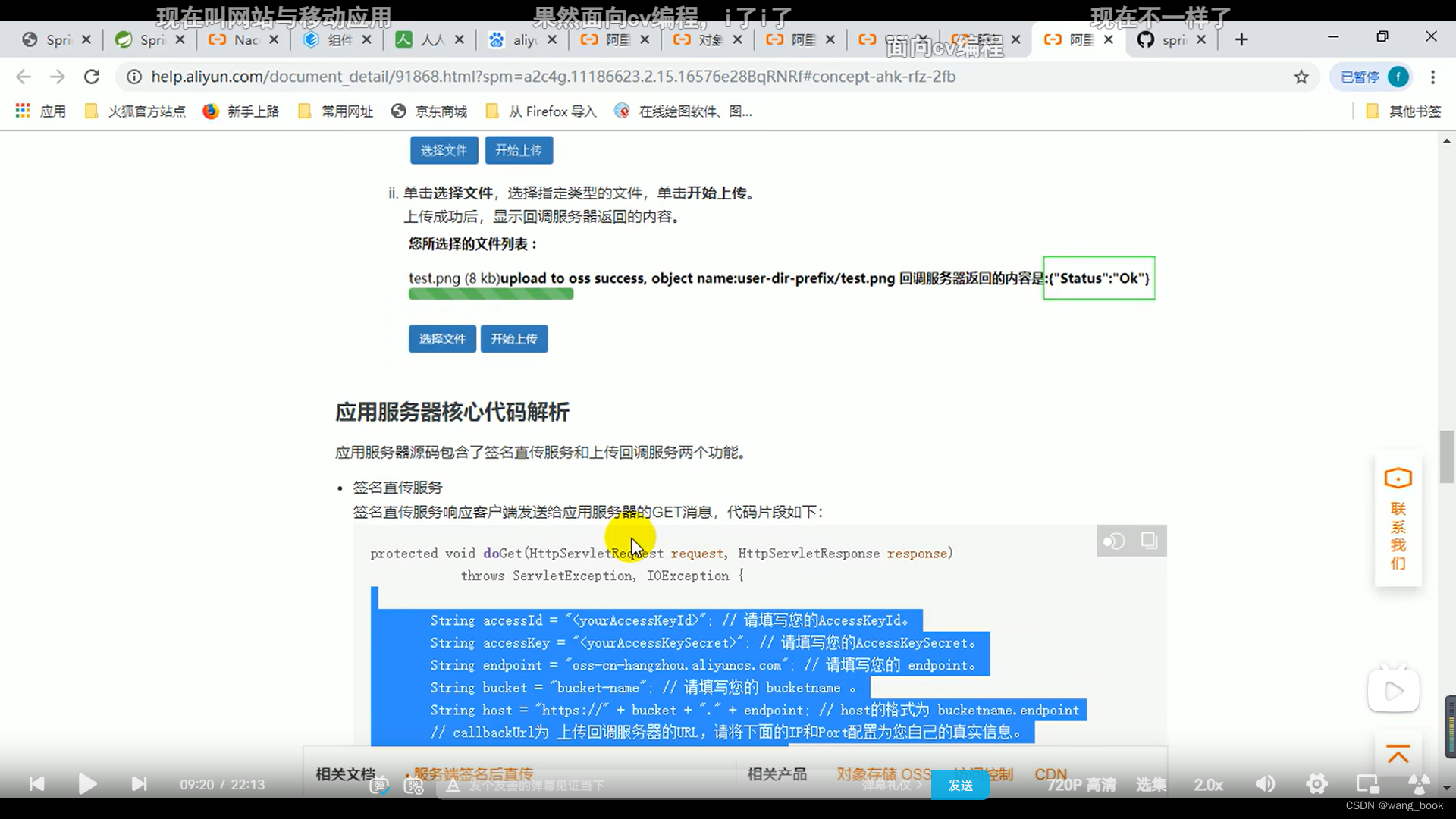Open the 应用 apps shortcut
This screenshot has height=819, width=1456.
pos(41,111)
